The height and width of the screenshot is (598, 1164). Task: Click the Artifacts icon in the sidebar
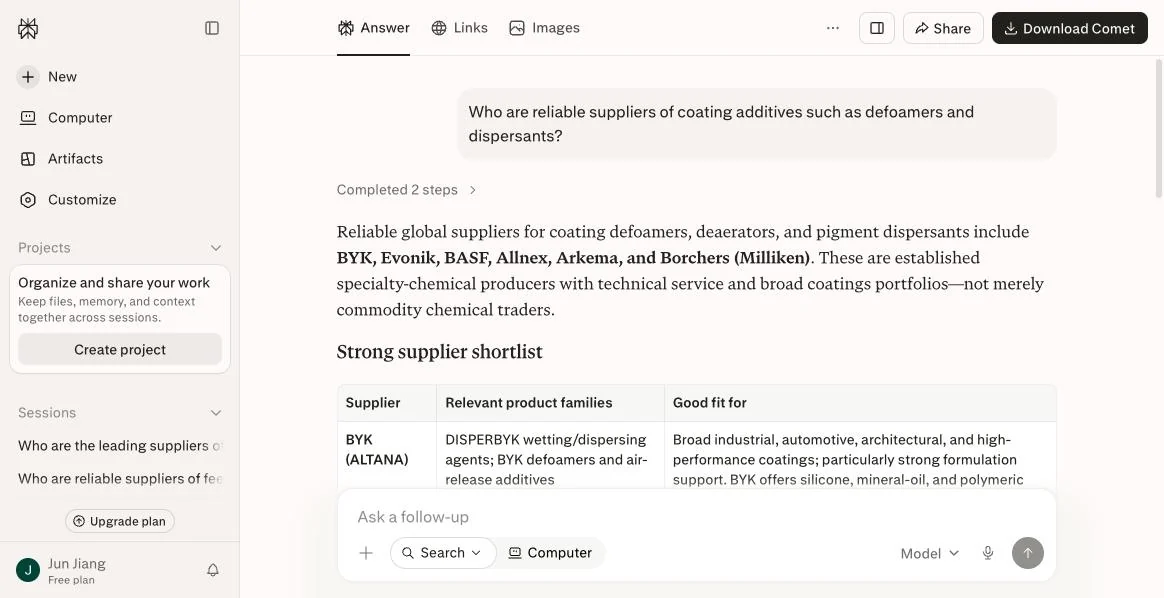coord(27,159)
